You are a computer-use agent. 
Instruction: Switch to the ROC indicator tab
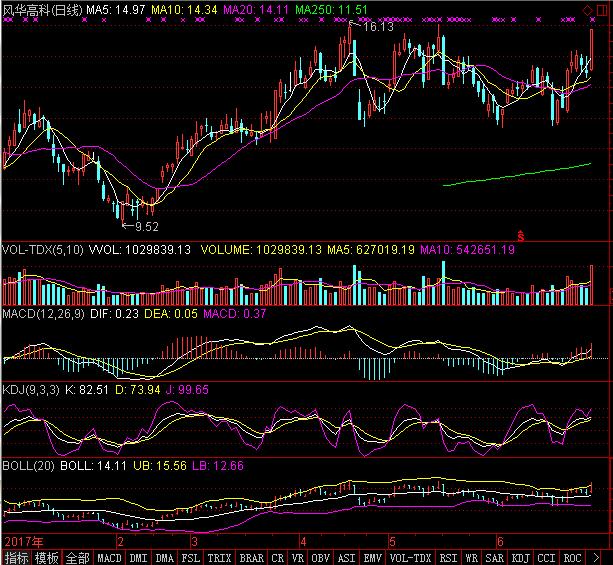(572, 558)
